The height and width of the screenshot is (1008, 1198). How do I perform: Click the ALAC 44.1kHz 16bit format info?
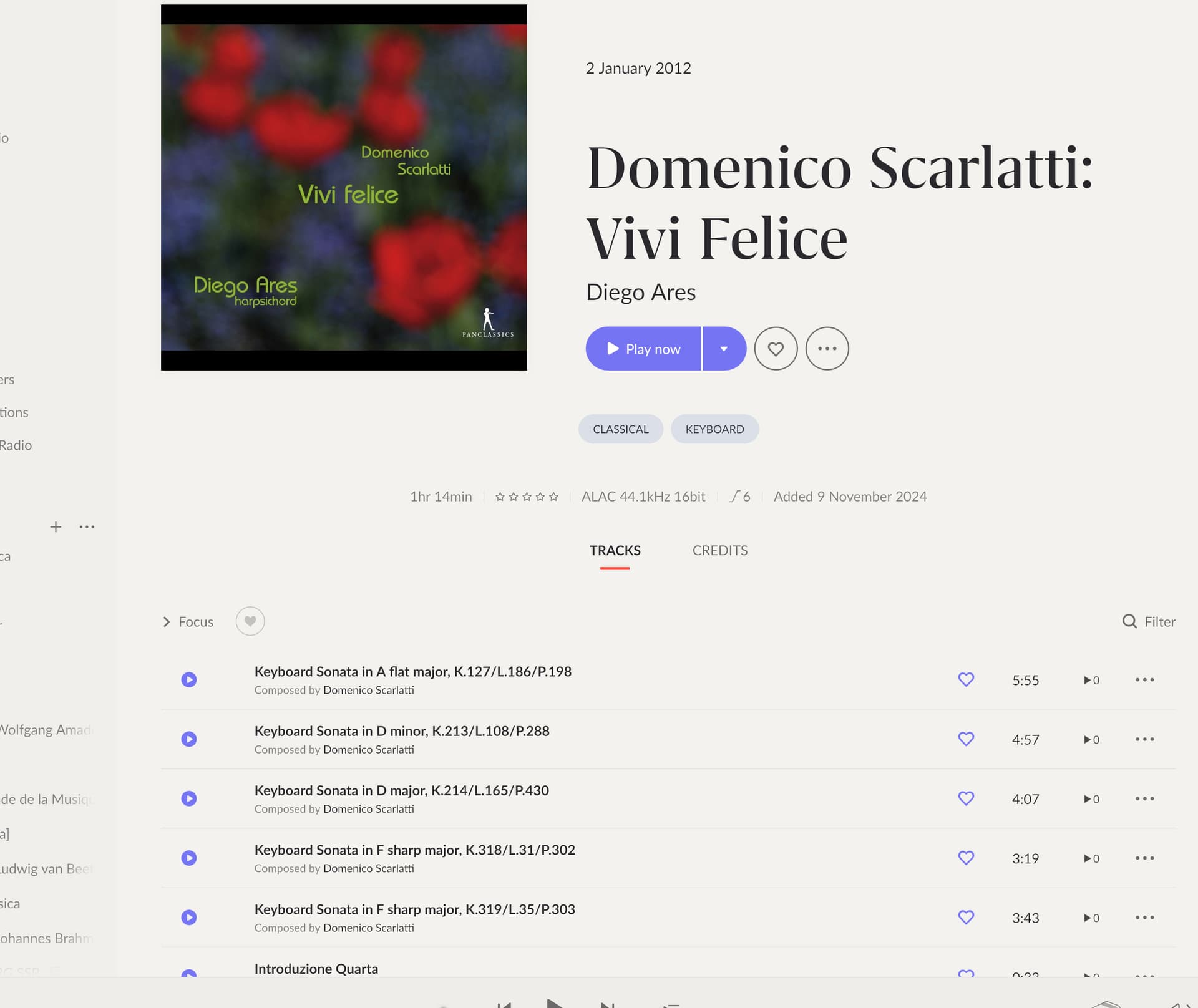tap(643, 497)
